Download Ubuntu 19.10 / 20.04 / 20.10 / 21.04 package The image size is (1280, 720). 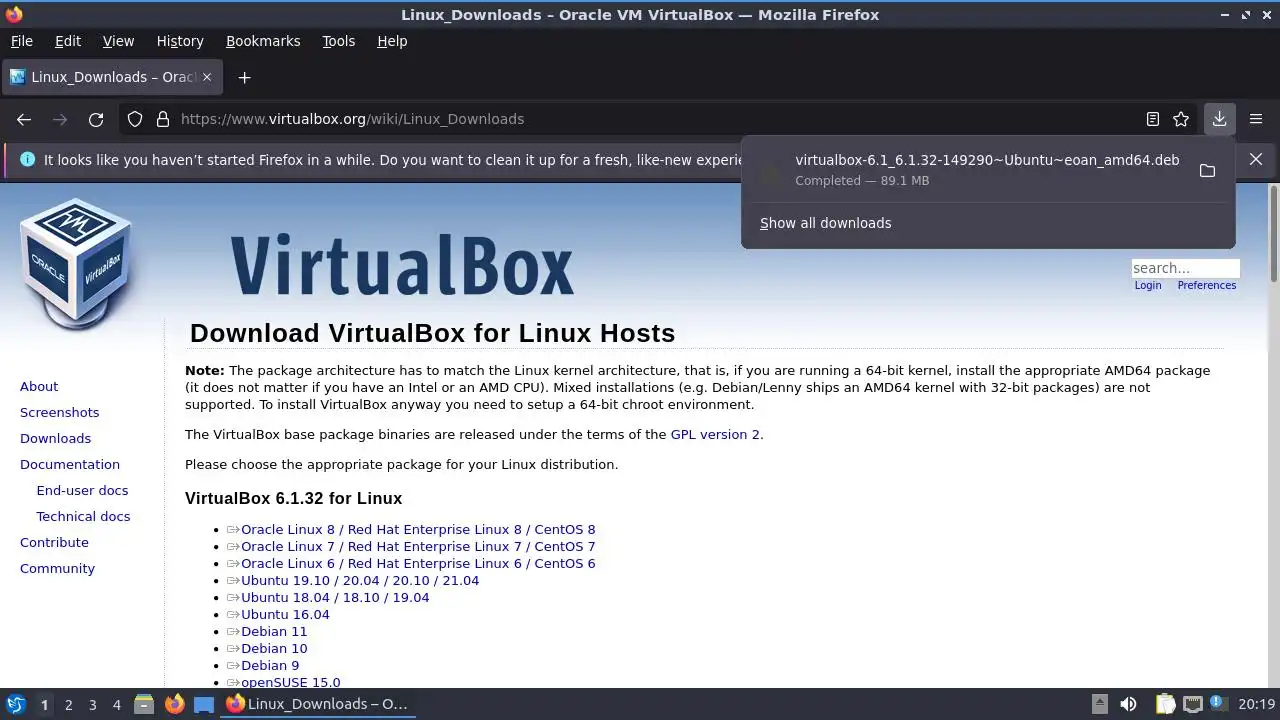click(x=360, y=581)
